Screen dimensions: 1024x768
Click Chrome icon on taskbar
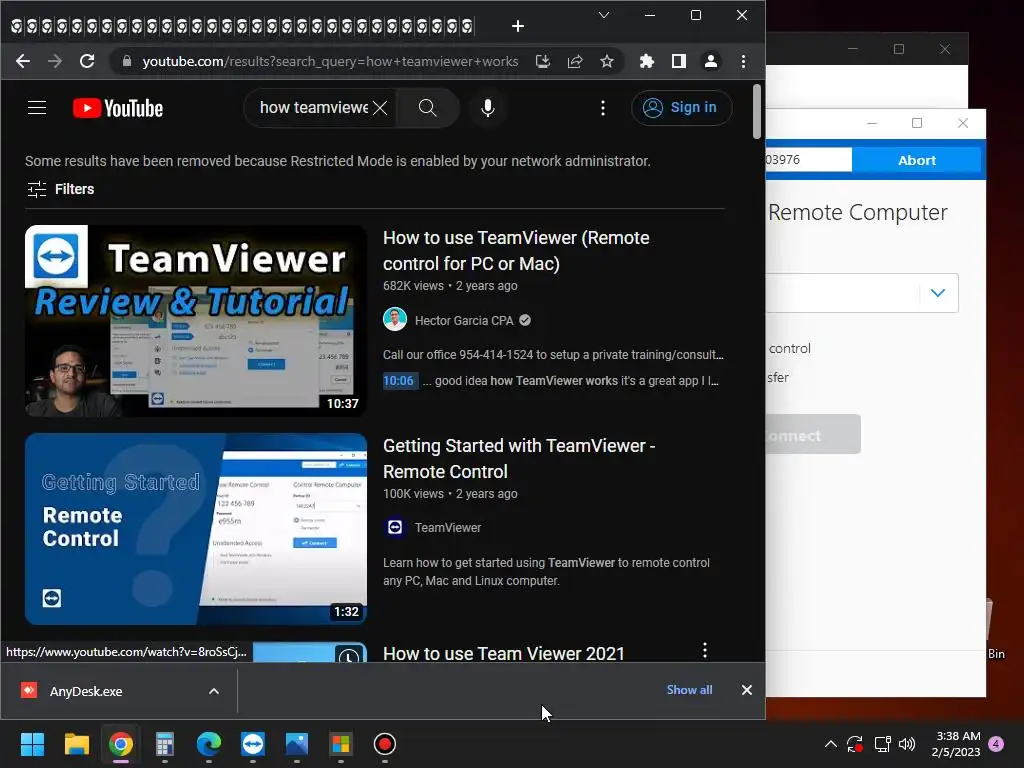(x=121, y=744)
